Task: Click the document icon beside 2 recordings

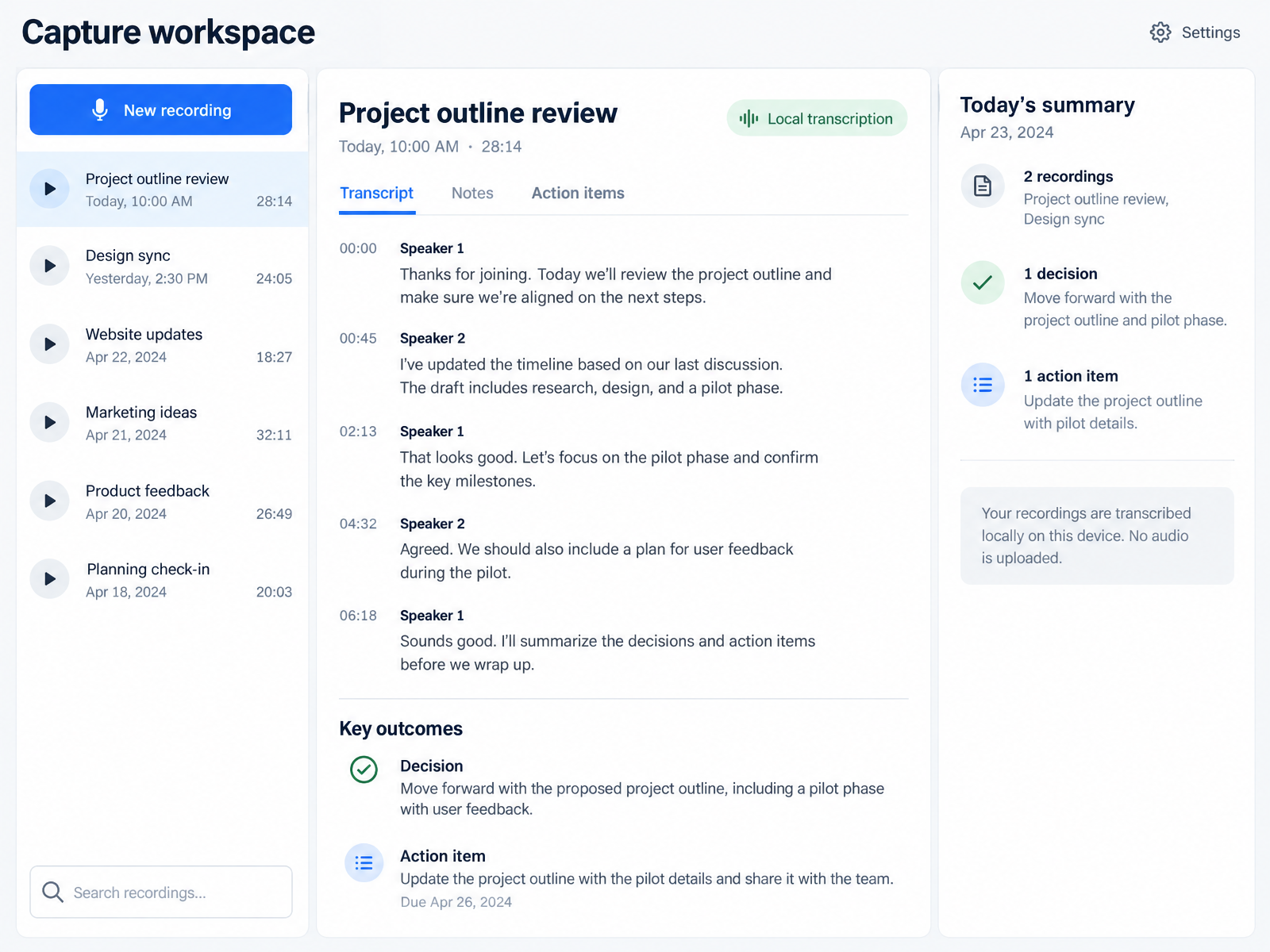Action: (983, 186)
